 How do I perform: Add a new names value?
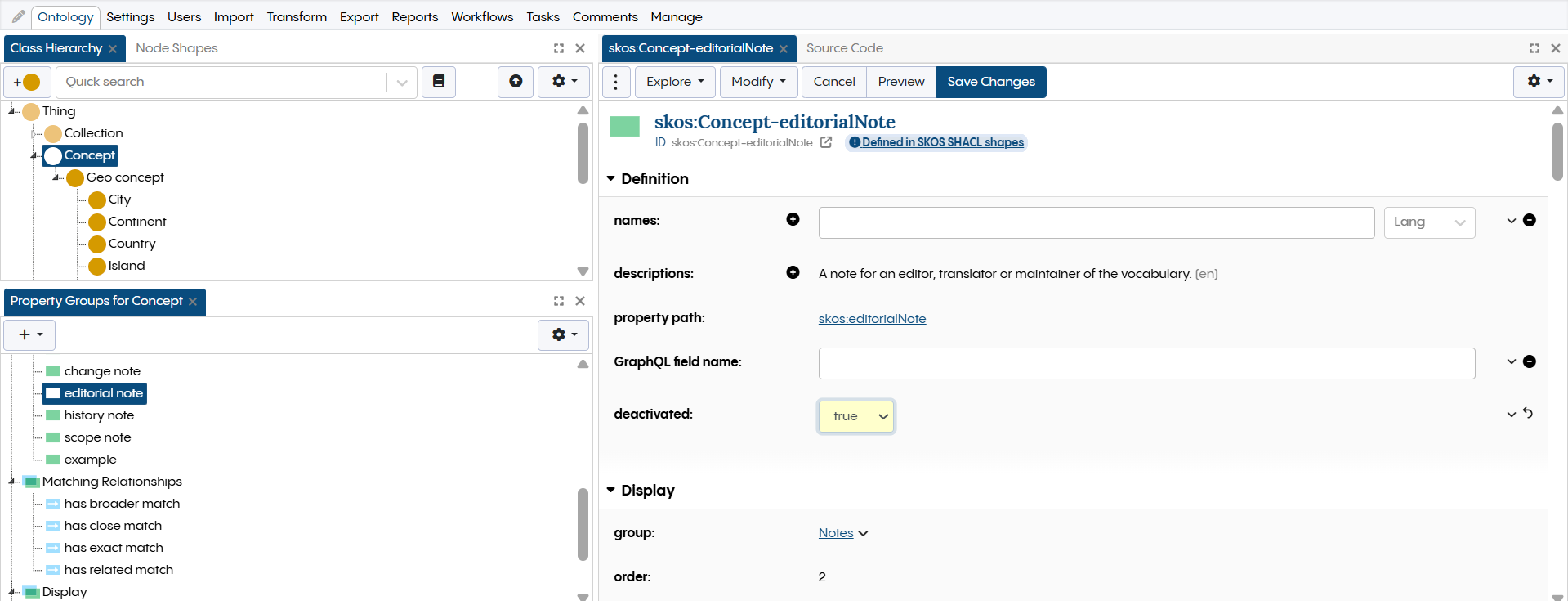793,219
